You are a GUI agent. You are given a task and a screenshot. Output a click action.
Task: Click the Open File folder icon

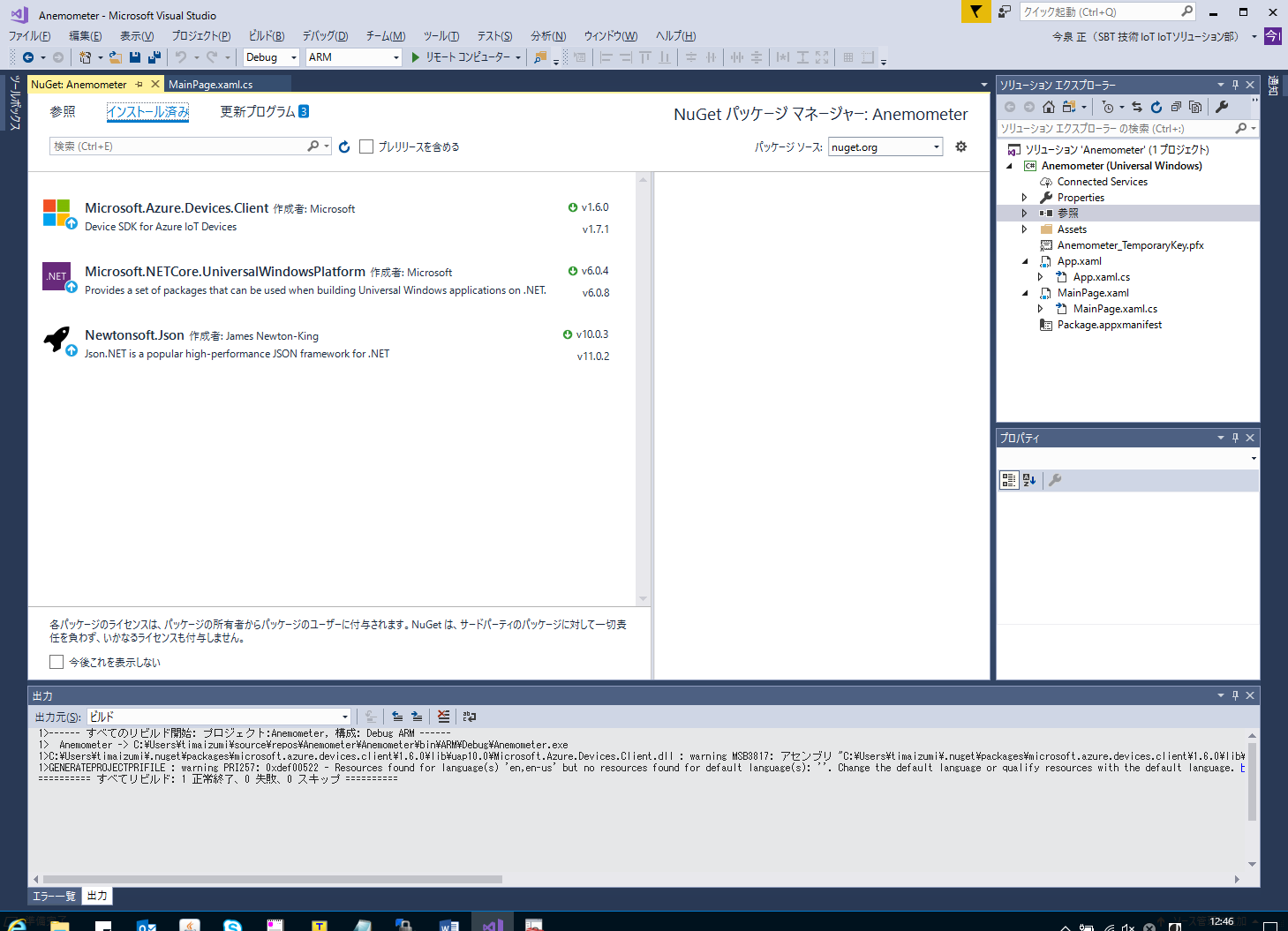[x=115, y=57]
